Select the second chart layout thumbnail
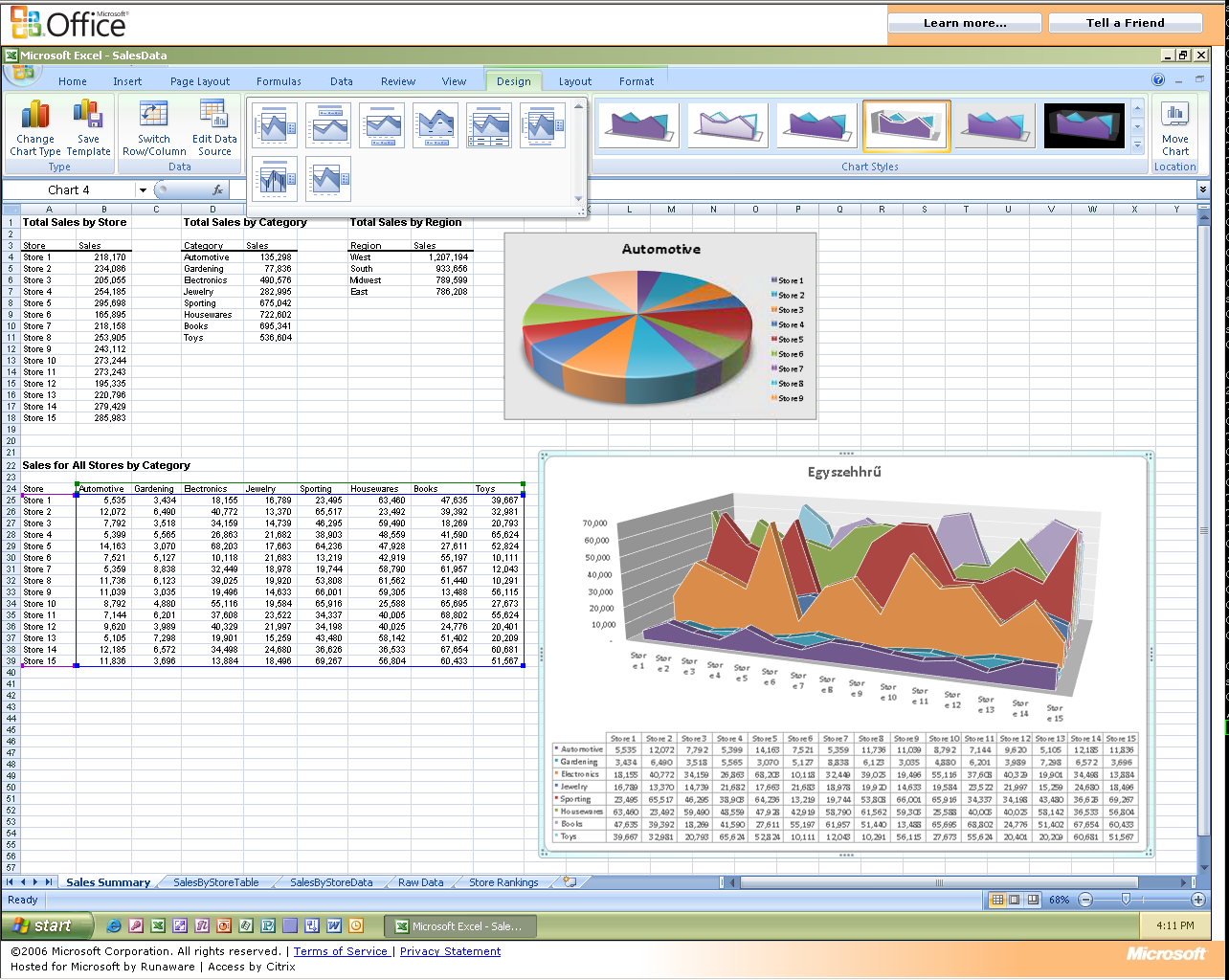 click(328, 125)
